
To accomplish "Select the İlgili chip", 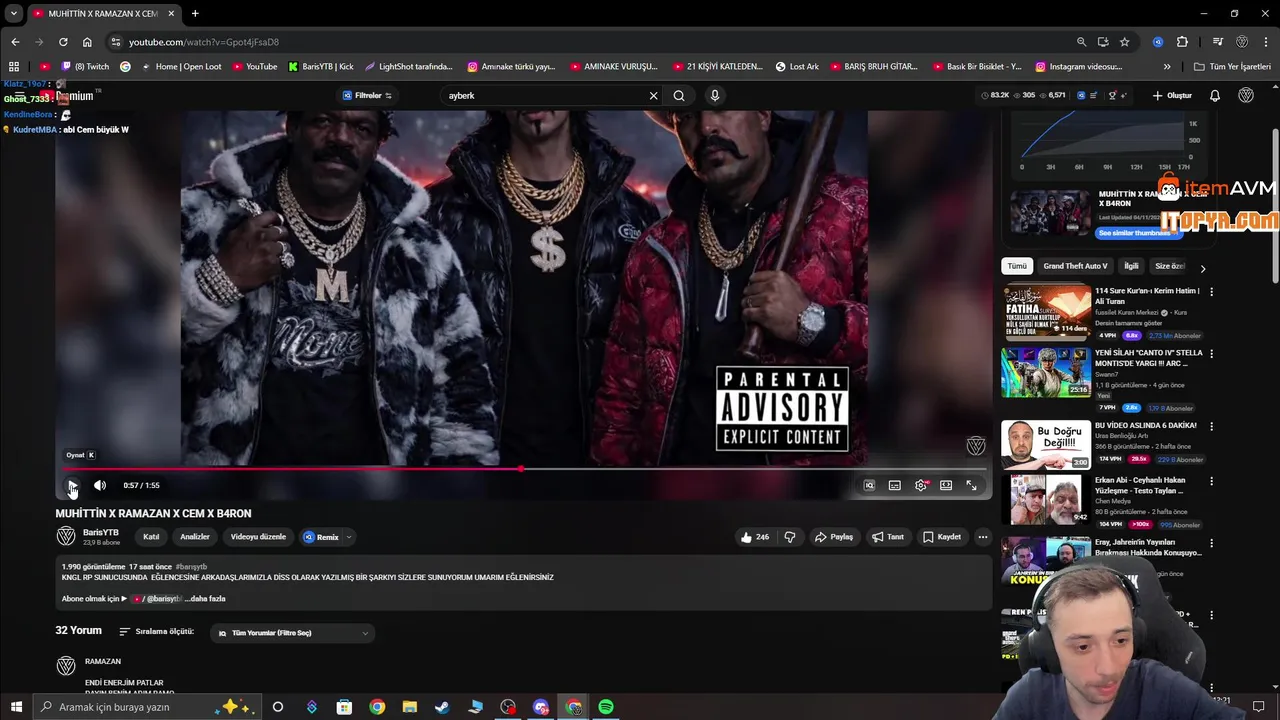I will [1131, 266].
